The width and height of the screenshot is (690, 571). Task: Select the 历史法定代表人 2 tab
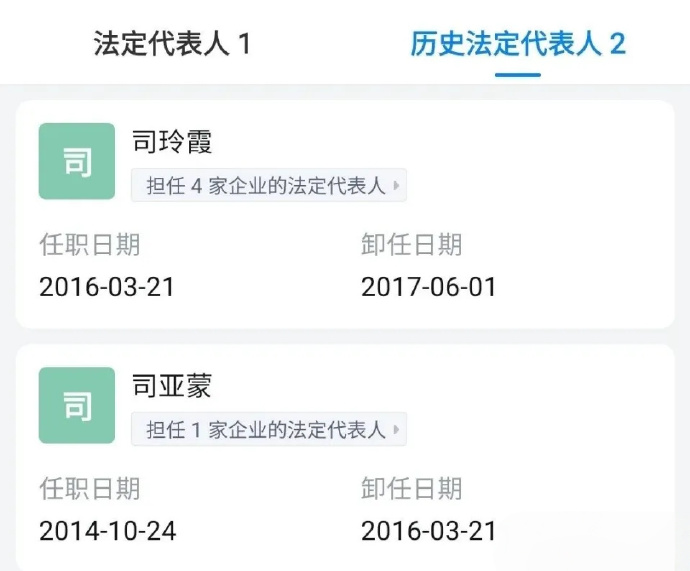[x=517, y=44]
